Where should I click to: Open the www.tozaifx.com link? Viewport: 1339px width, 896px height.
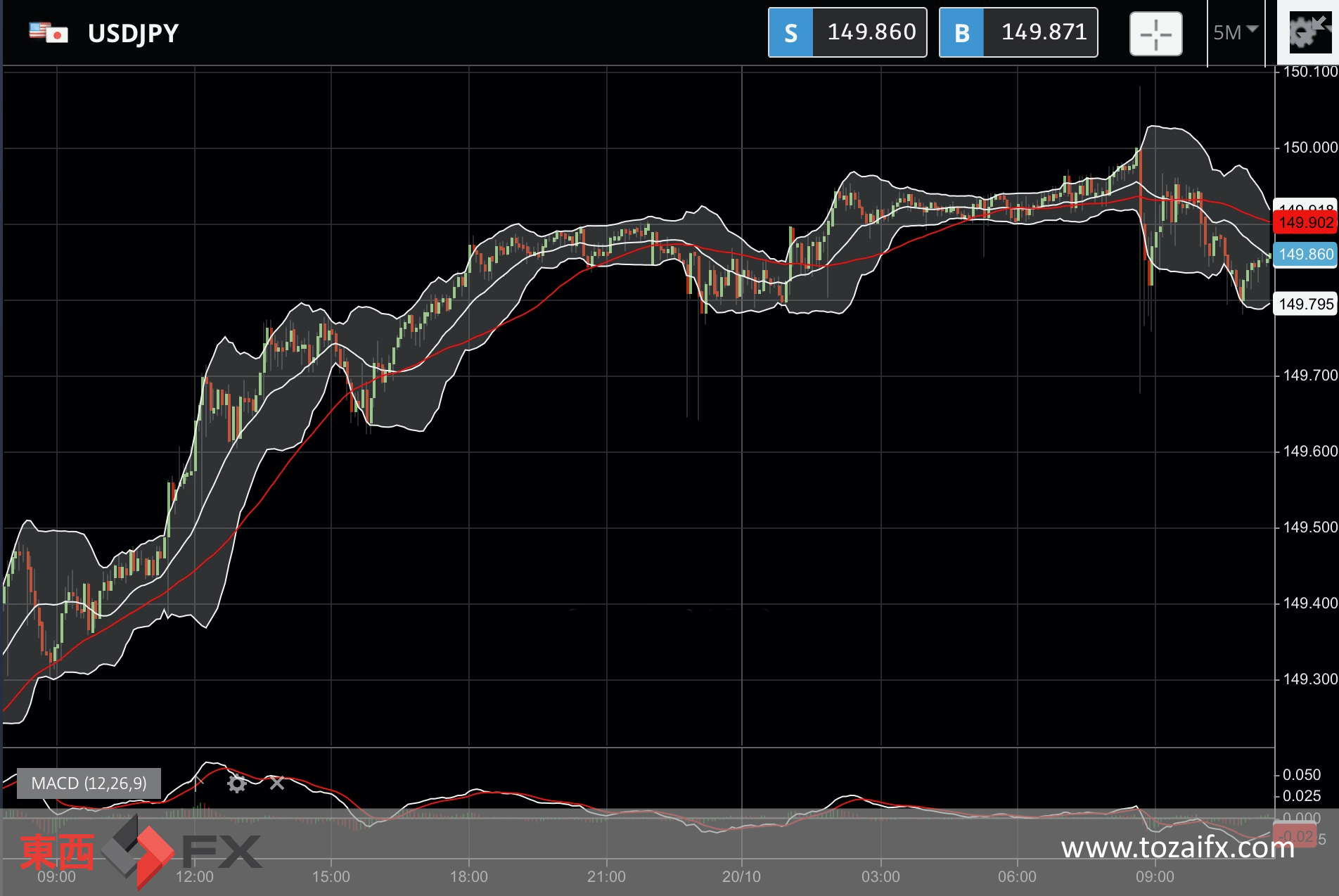click(1177, 848)
